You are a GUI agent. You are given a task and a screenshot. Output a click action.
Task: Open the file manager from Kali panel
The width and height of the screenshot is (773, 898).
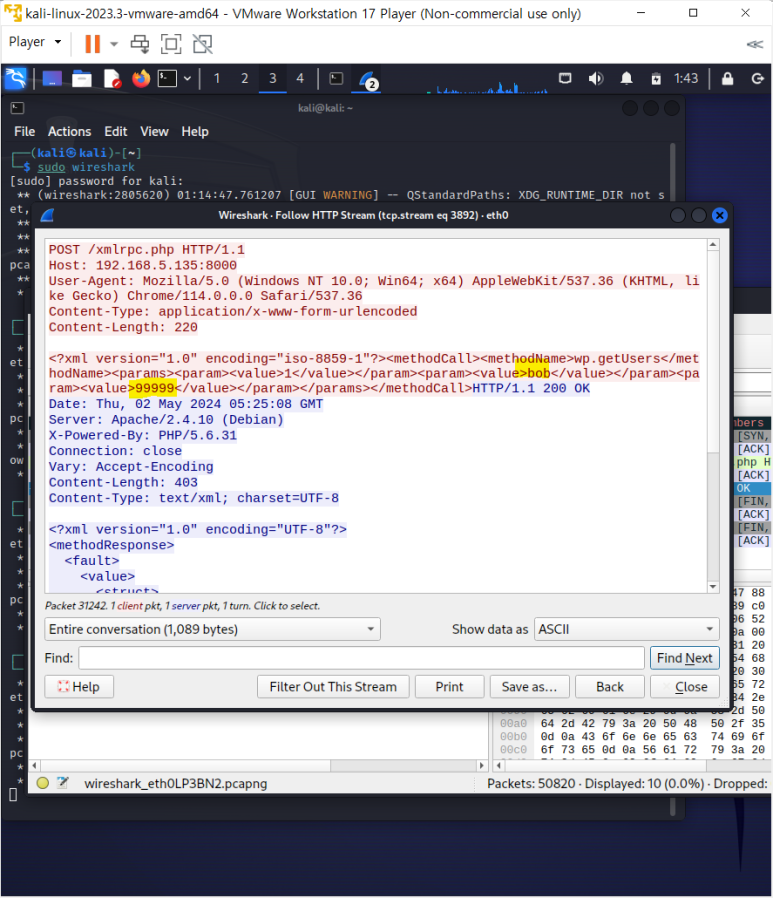pyautogui.click(x=81, y=78)
